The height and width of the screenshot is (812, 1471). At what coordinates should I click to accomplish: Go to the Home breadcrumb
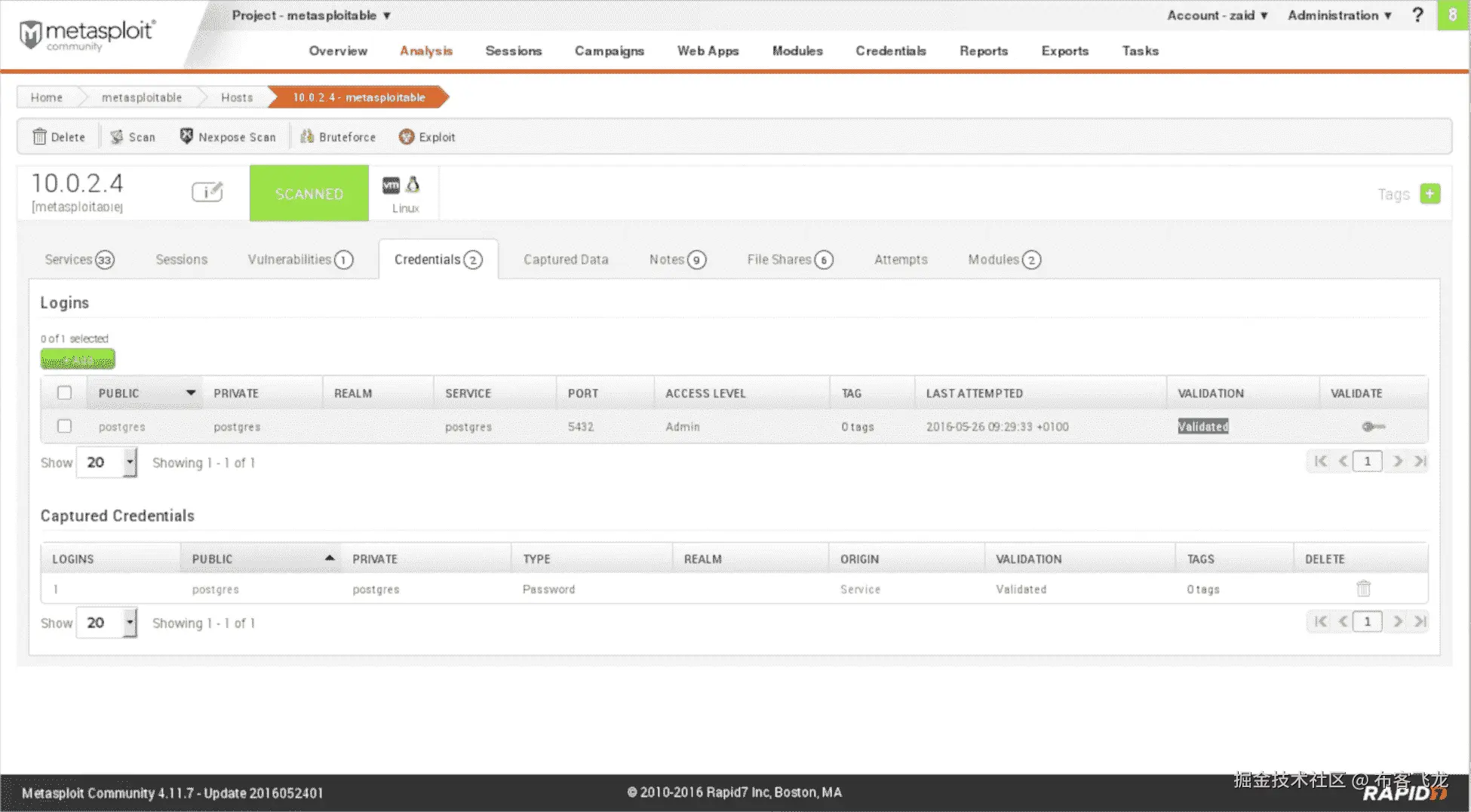(x=47, y=97)
